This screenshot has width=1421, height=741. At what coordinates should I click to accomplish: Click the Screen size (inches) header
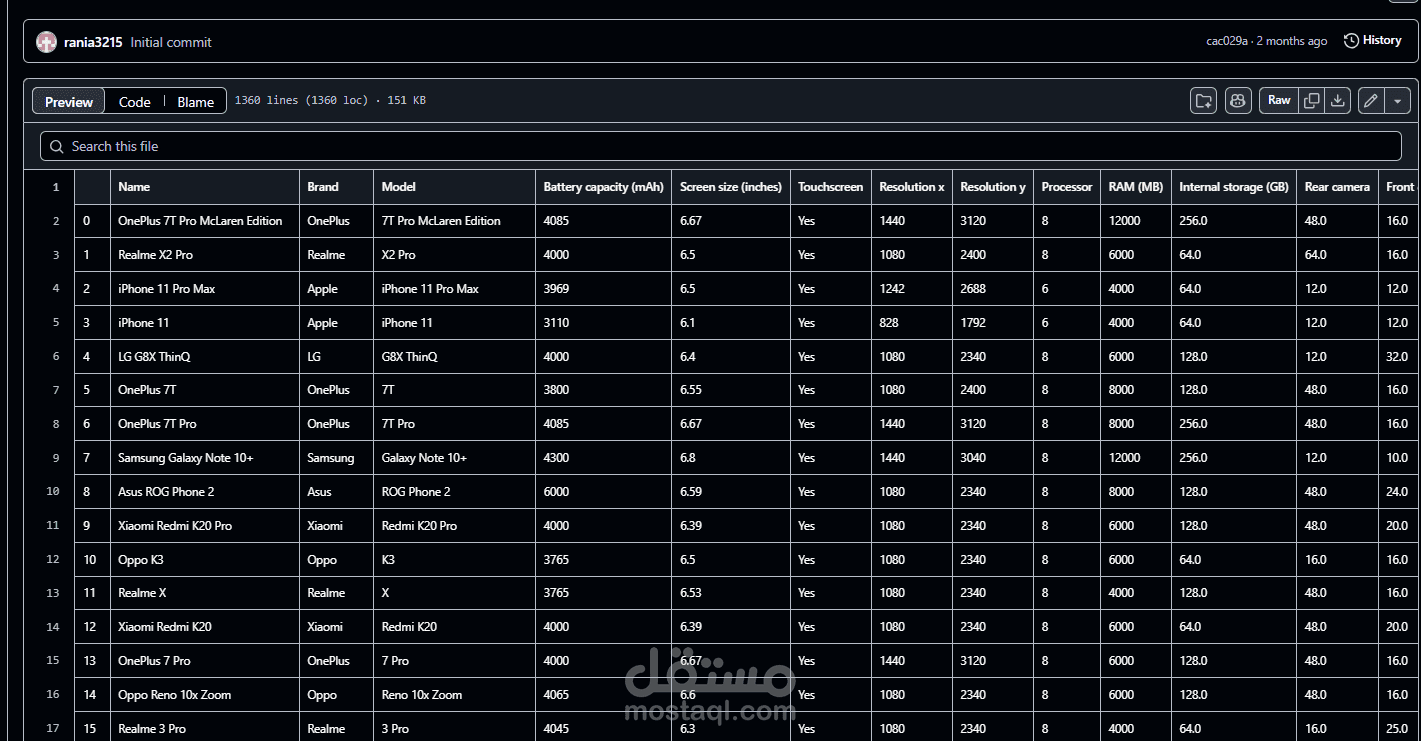[x=731, y=187]
